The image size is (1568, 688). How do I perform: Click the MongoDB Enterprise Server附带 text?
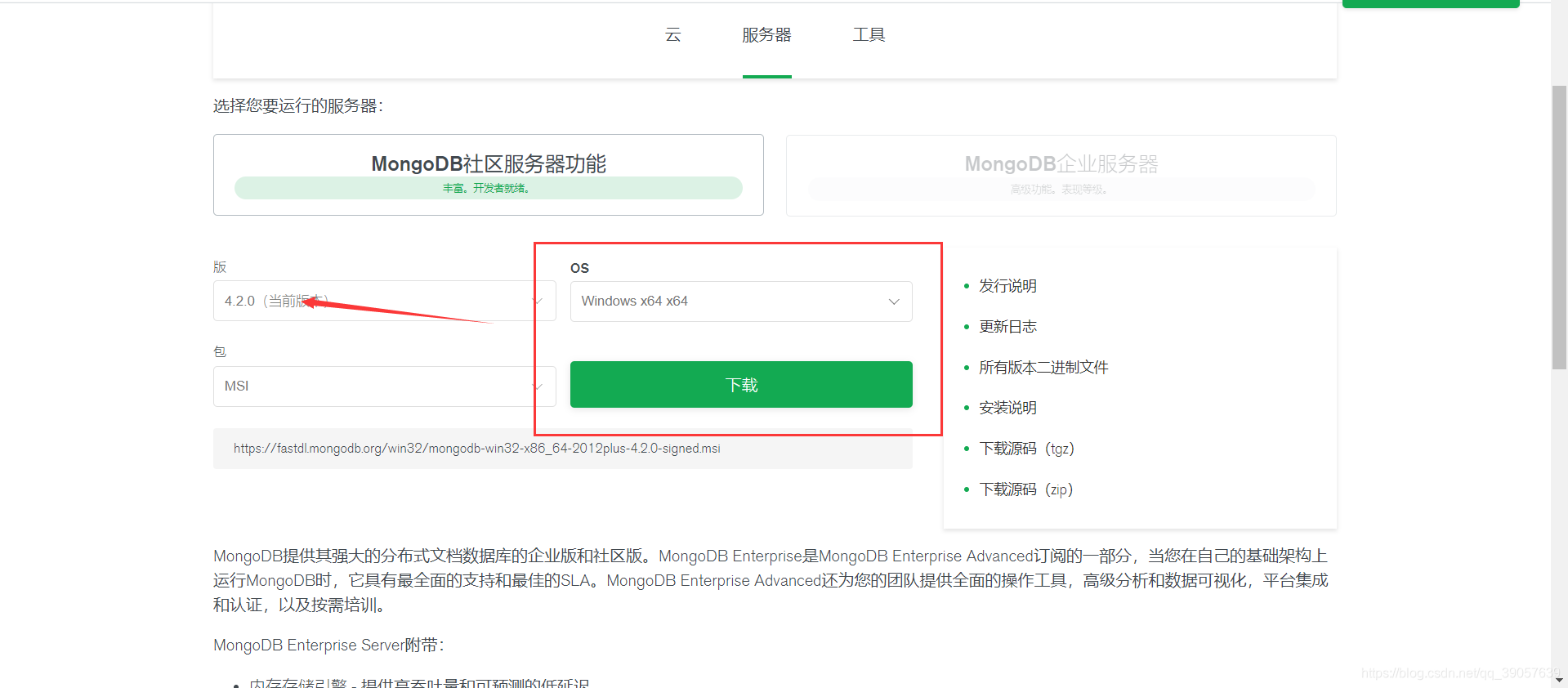(328, 646)
